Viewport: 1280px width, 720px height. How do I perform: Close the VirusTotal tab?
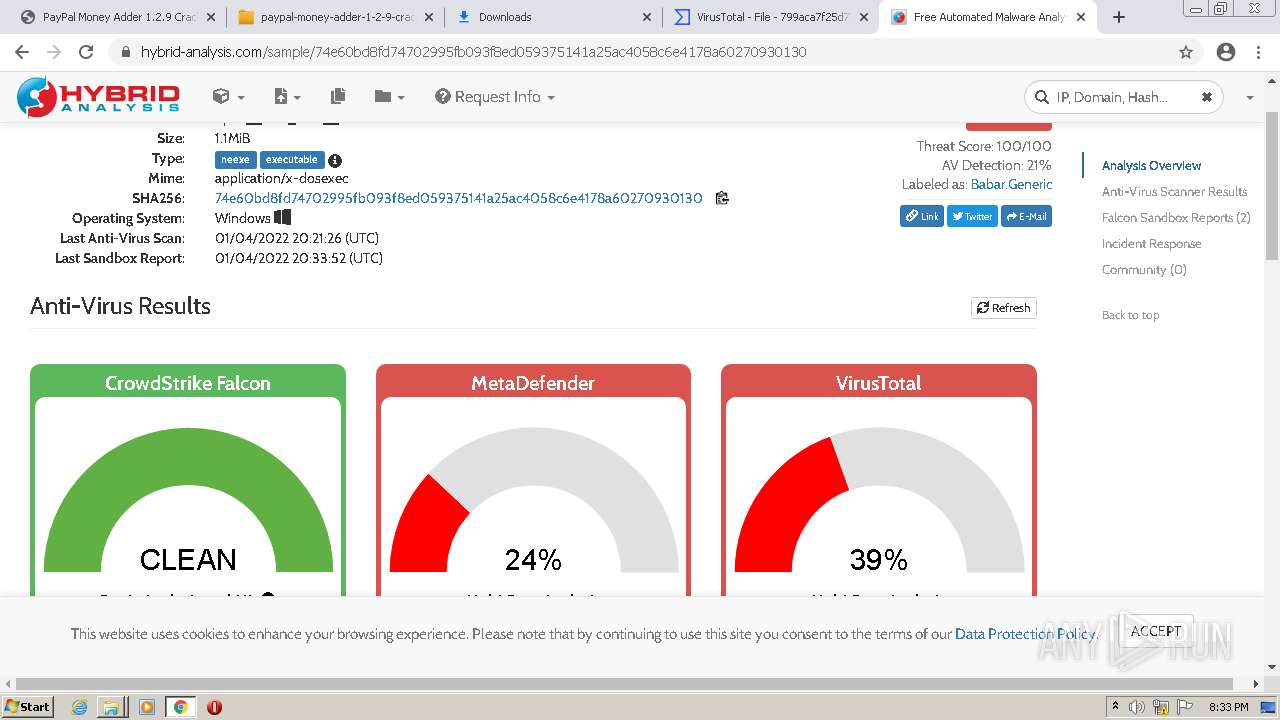pos(864,17)
